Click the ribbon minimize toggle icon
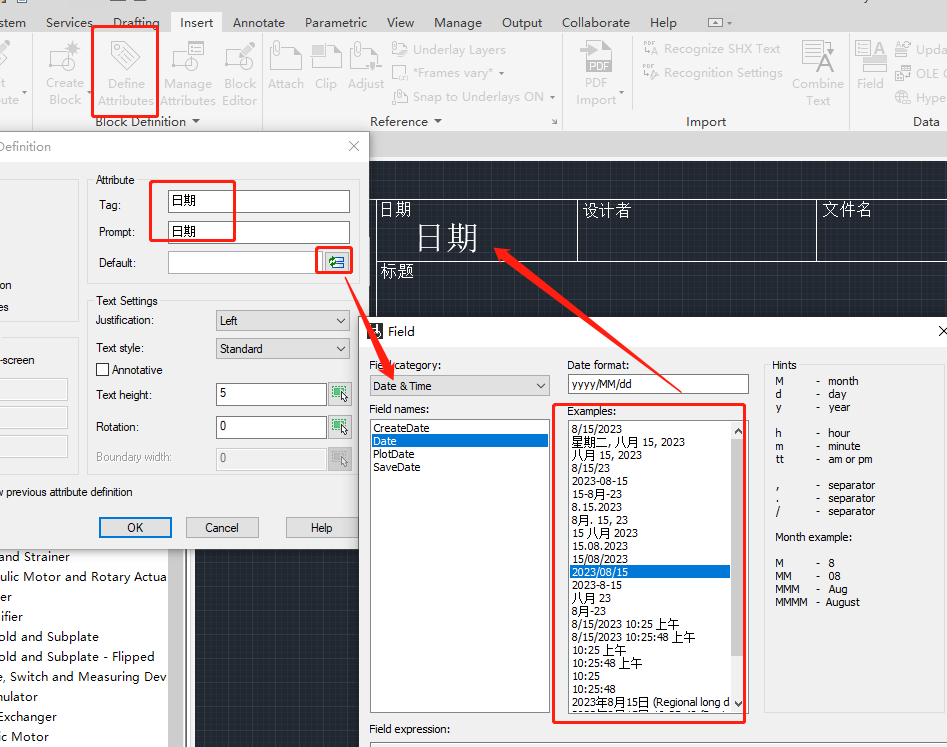The height and width of the screenshot is (747, 947). coord(715,22)
